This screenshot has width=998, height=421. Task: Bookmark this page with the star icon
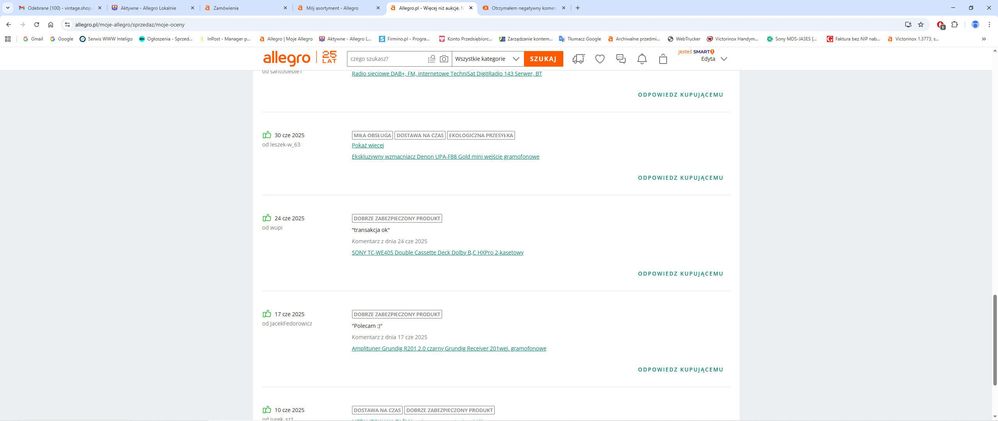coord(920,24)
